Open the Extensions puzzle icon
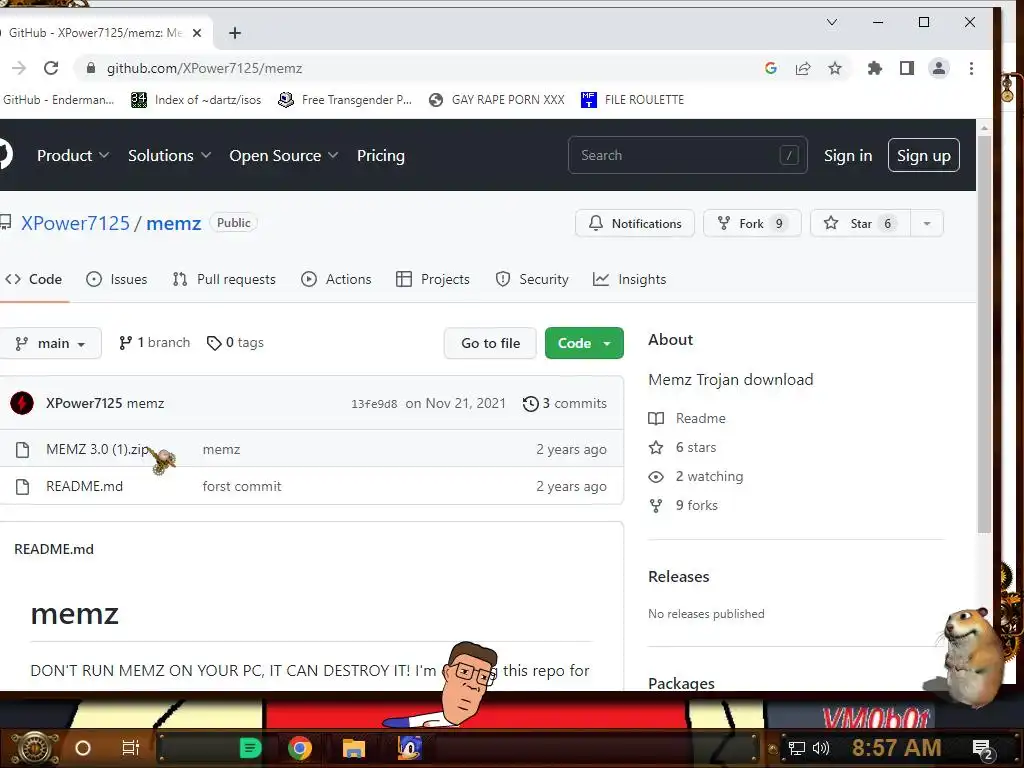This screenshot has width=1024, height=768. (x=874, y=68)
